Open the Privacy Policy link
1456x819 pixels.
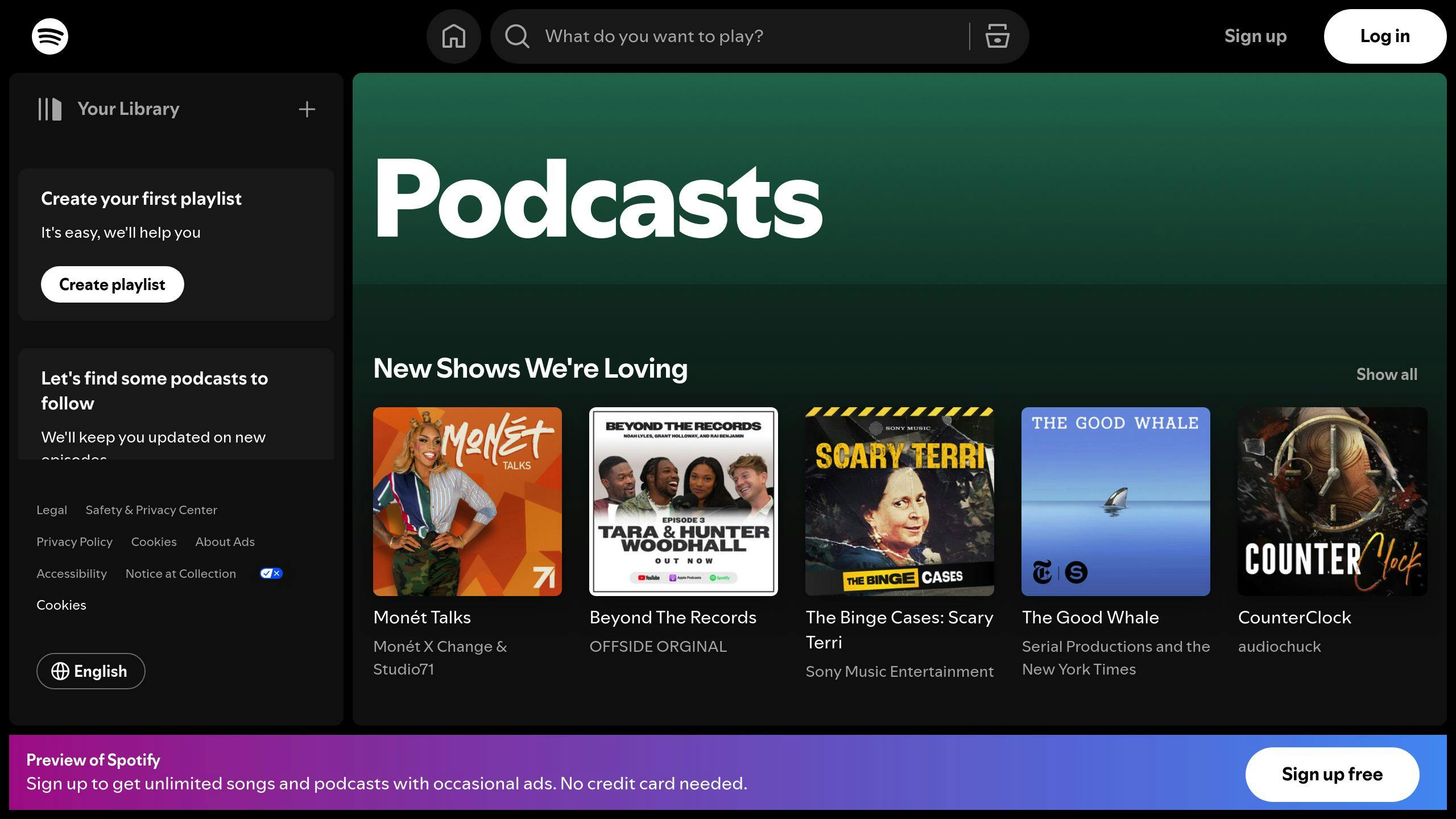(75, 542)
